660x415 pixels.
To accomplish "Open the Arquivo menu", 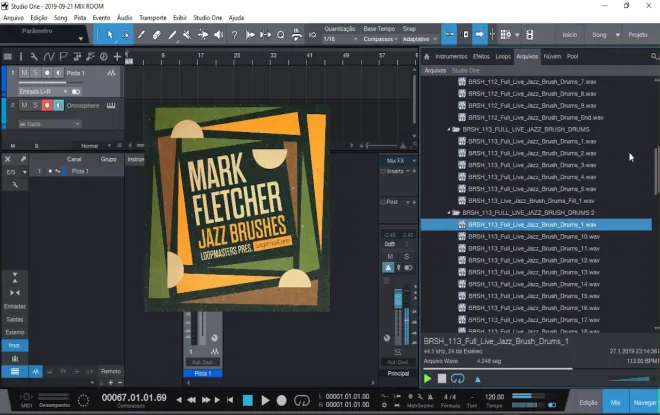I will tap(13, 18).
